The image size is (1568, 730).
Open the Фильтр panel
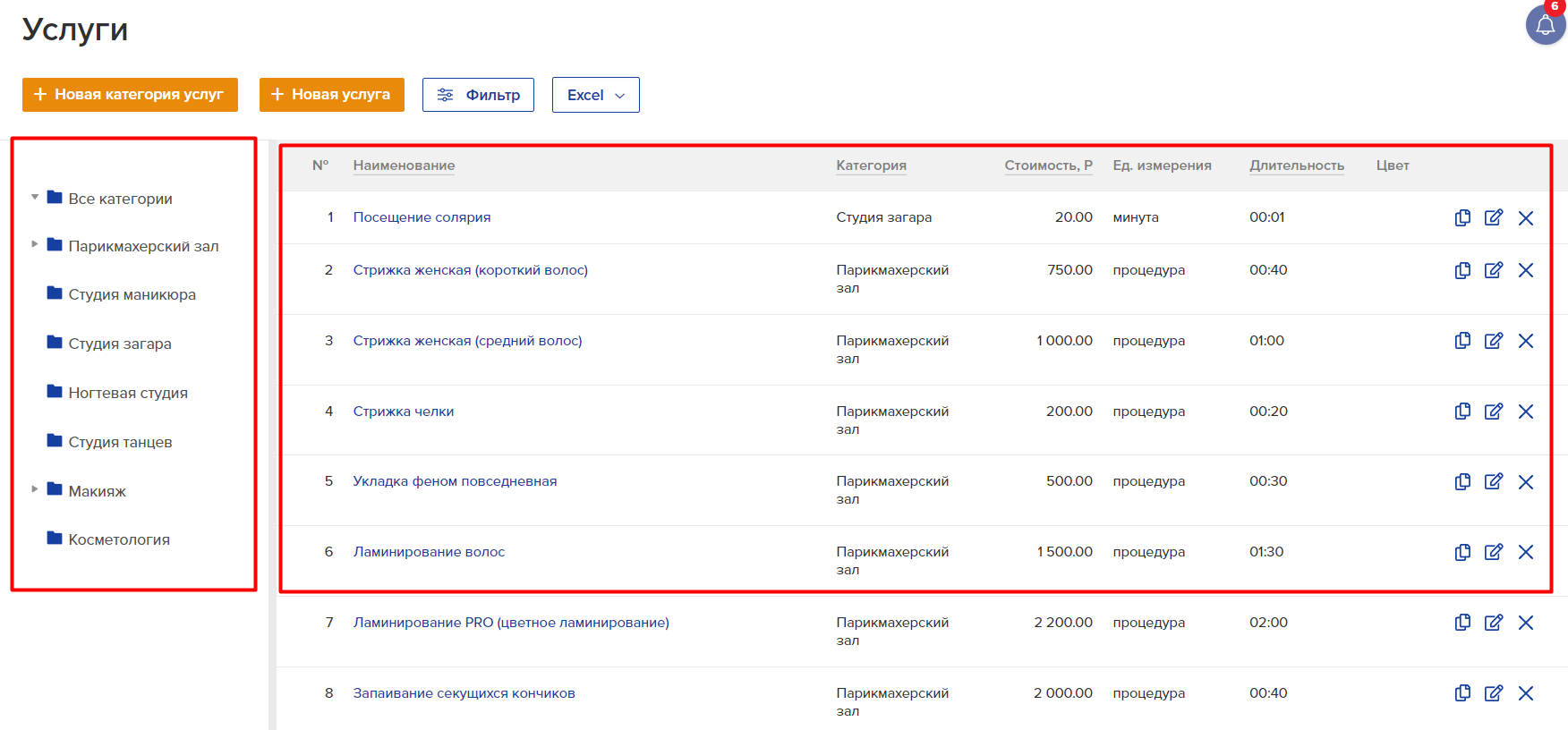pyautogui.click(x=478, y=95)
